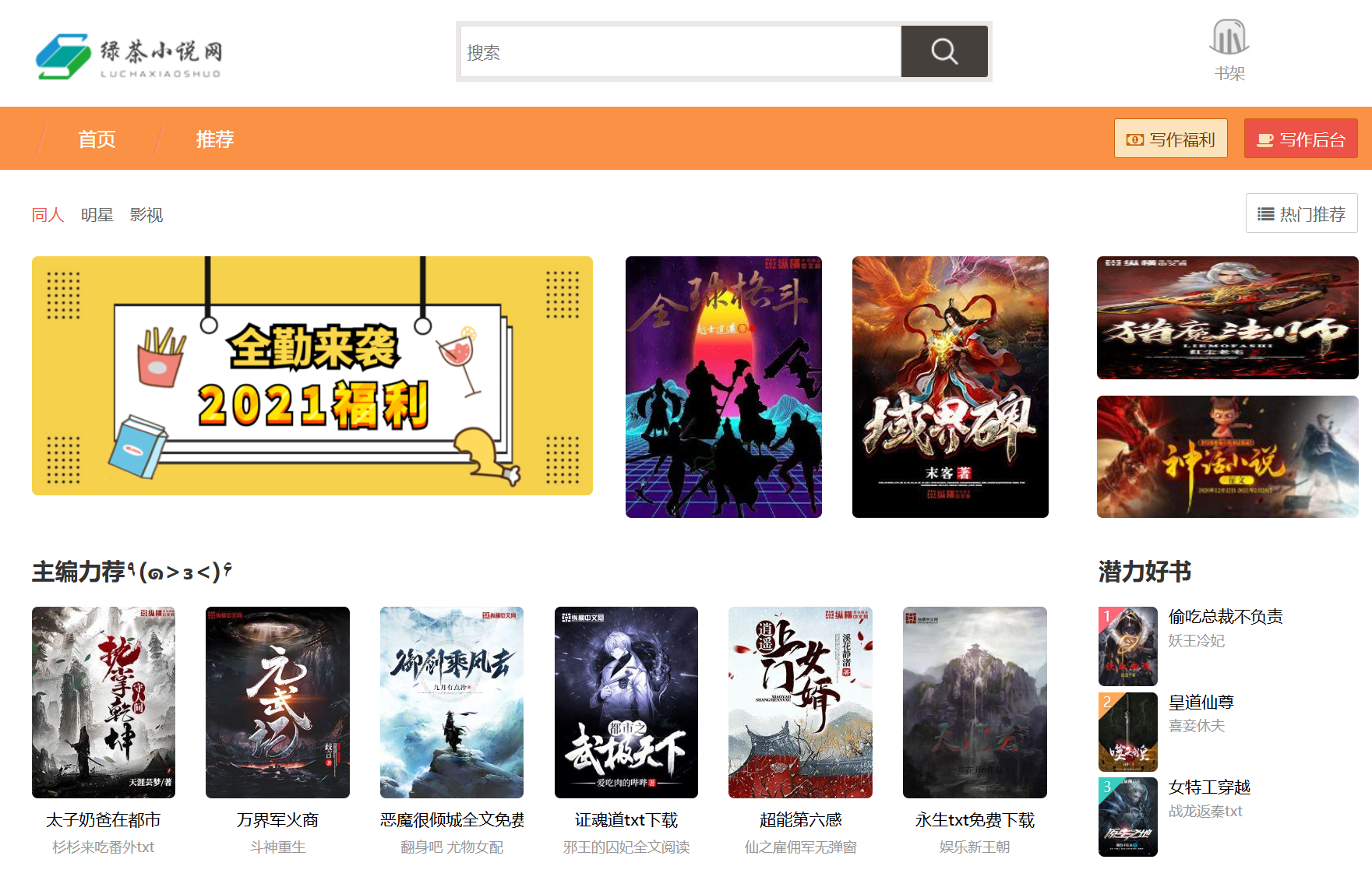
Task: Click the 万界军火商 title link
Action: [x=277, y=820]
